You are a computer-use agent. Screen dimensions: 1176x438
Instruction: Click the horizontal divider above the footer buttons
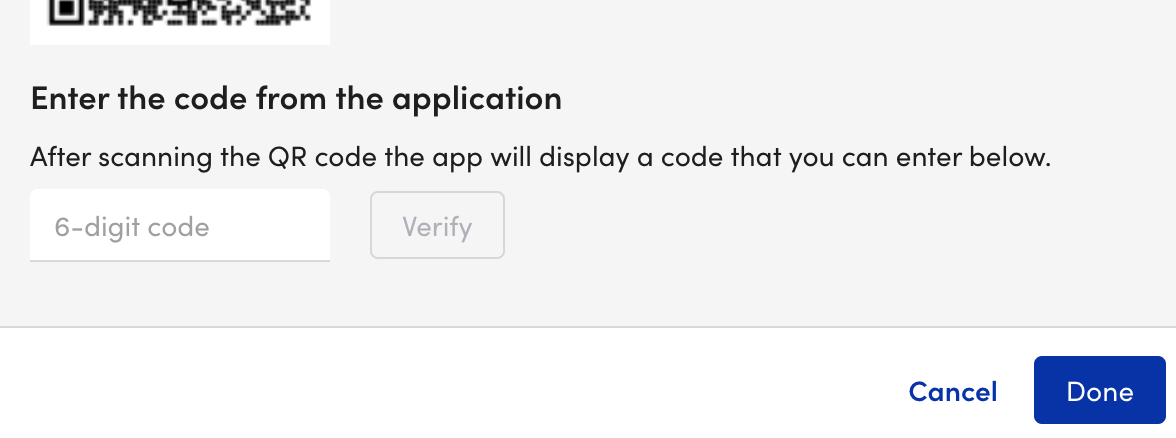click(588, 327)
